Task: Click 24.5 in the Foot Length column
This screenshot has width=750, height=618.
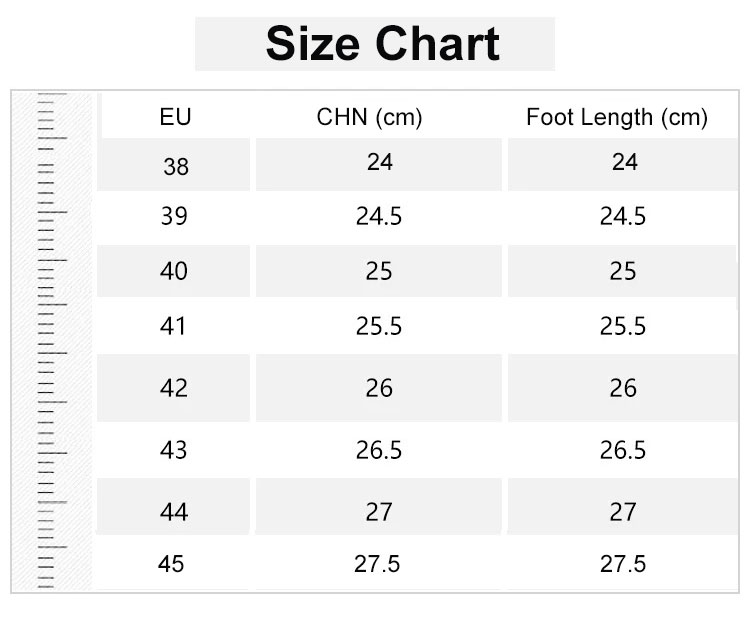Action: 623,216
